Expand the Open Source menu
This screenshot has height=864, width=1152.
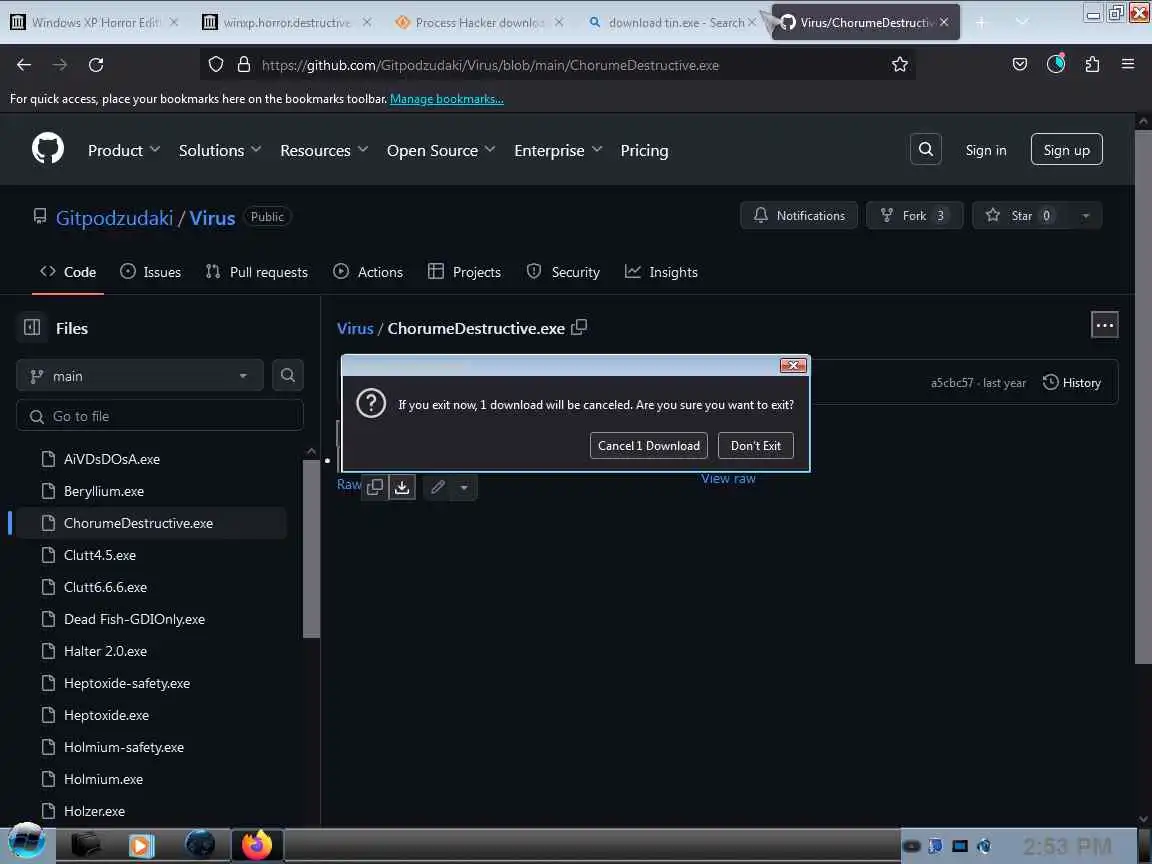click(441, 150)
